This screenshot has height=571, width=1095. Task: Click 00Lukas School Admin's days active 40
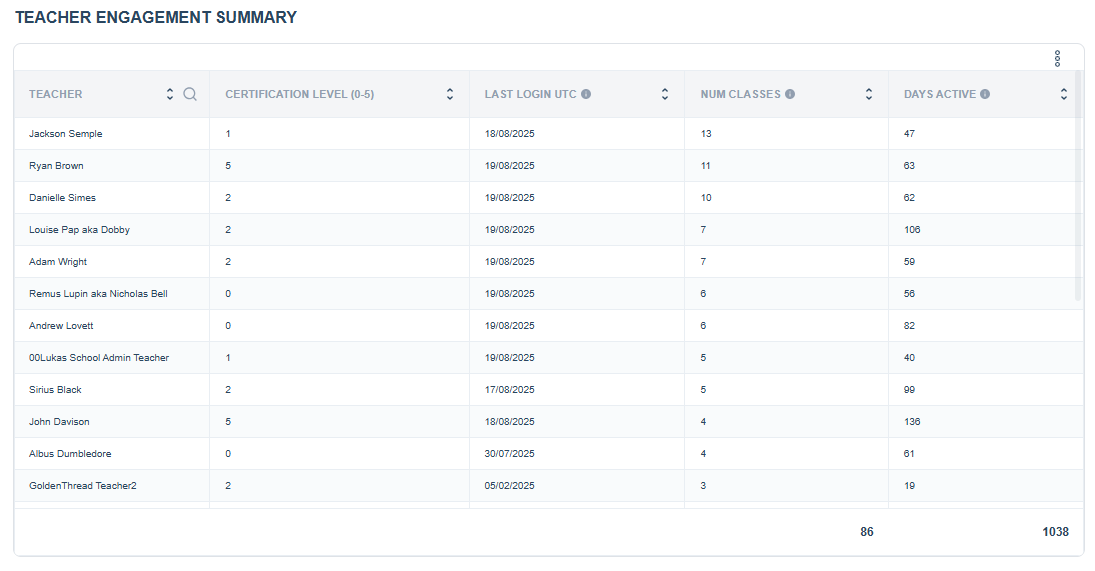click(x=909, y=358)
